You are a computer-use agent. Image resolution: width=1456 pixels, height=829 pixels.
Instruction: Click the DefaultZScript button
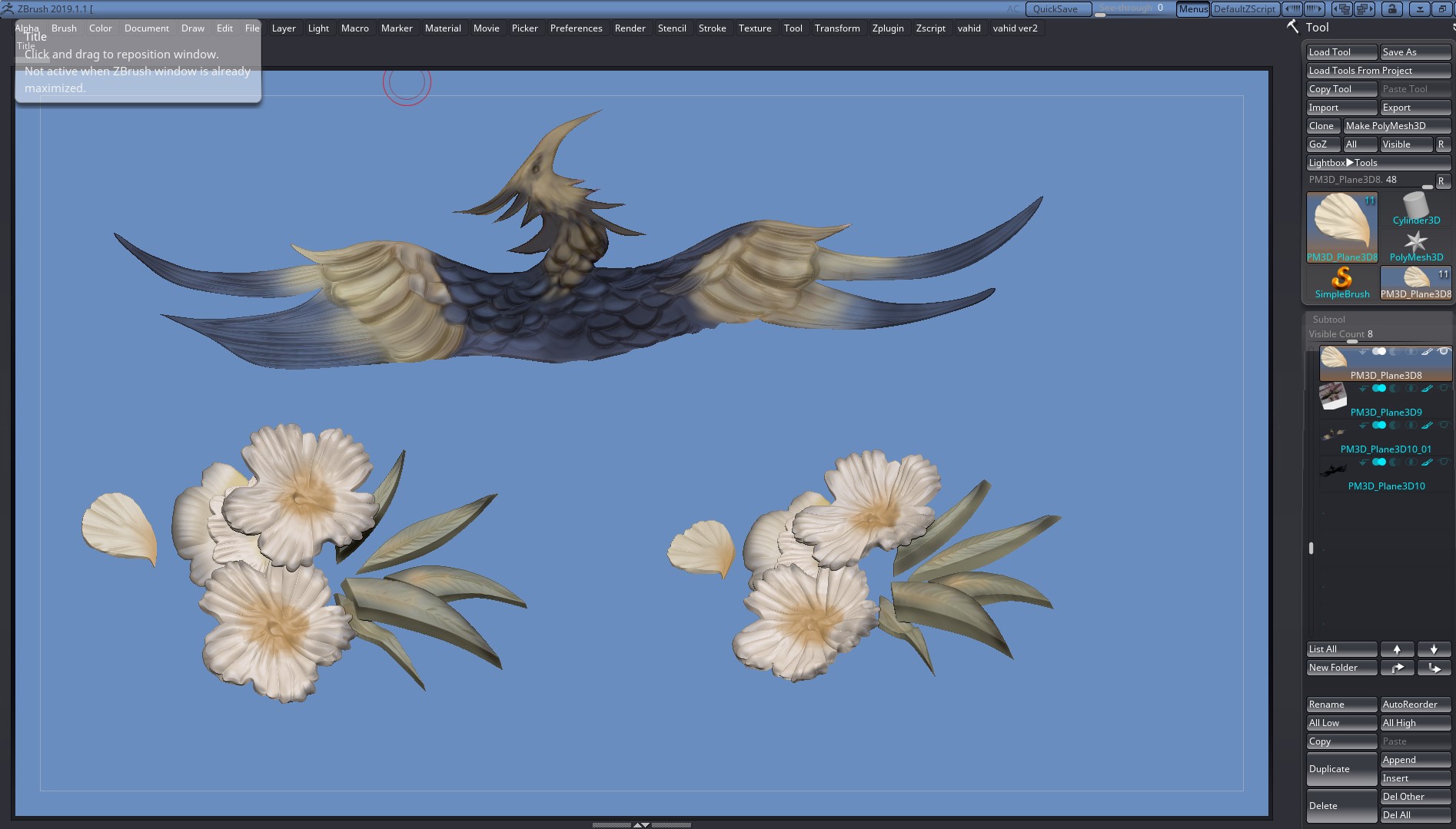tap(1244, 8)
